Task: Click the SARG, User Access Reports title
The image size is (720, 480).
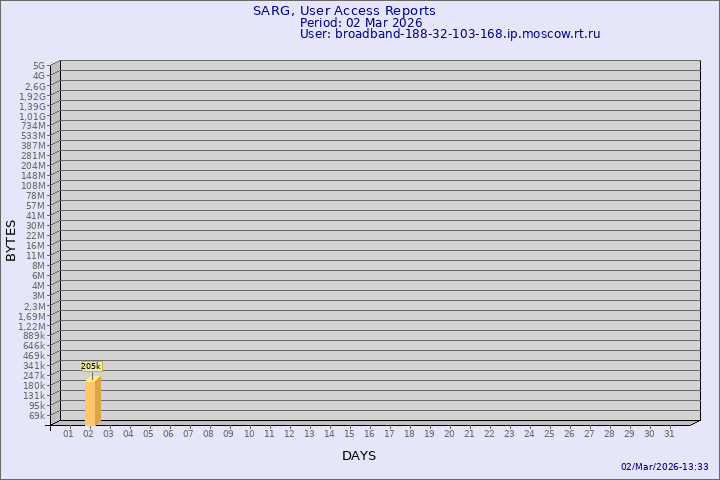Action: tap(344, 11)
